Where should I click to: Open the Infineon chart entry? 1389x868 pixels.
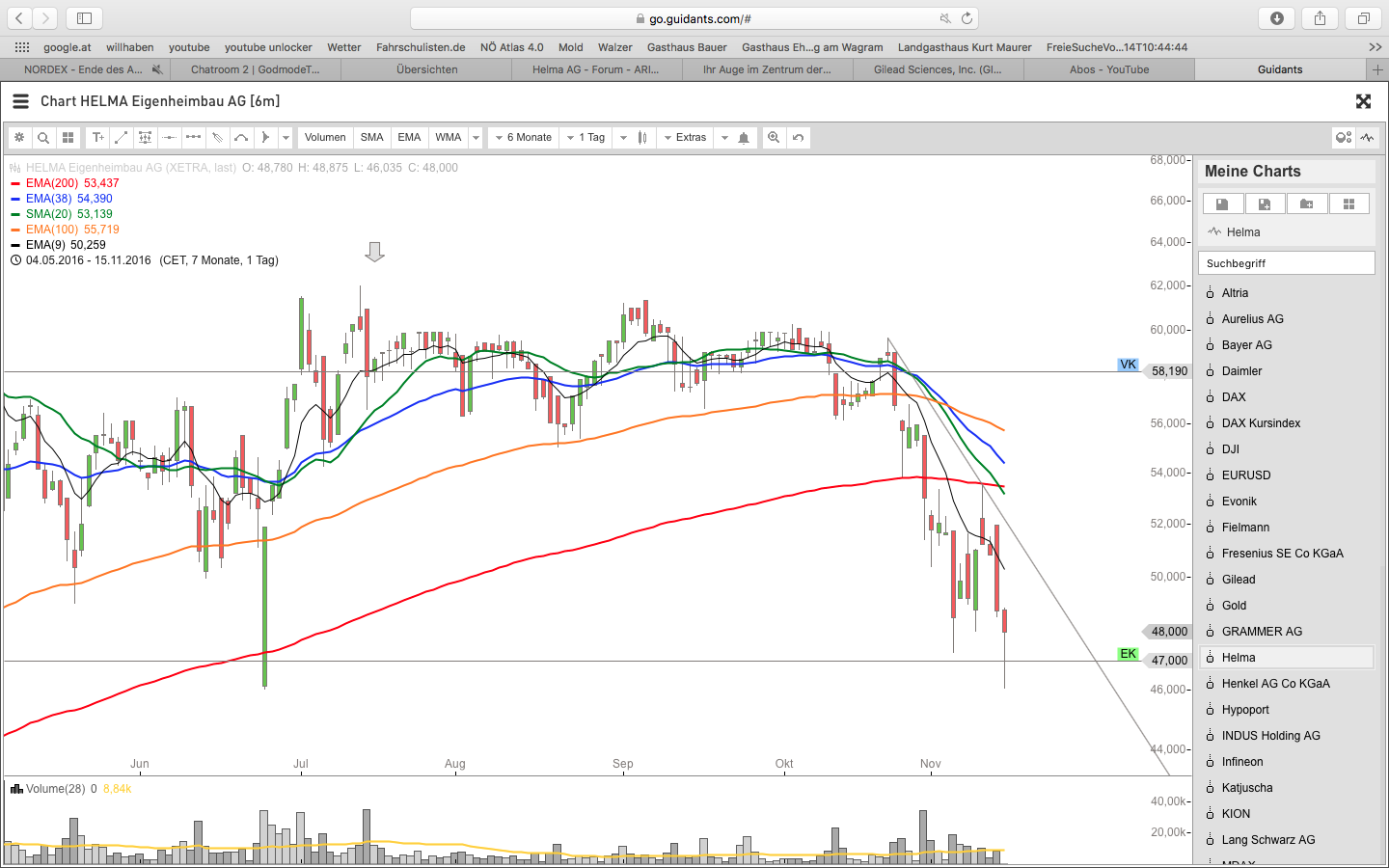1286,762
